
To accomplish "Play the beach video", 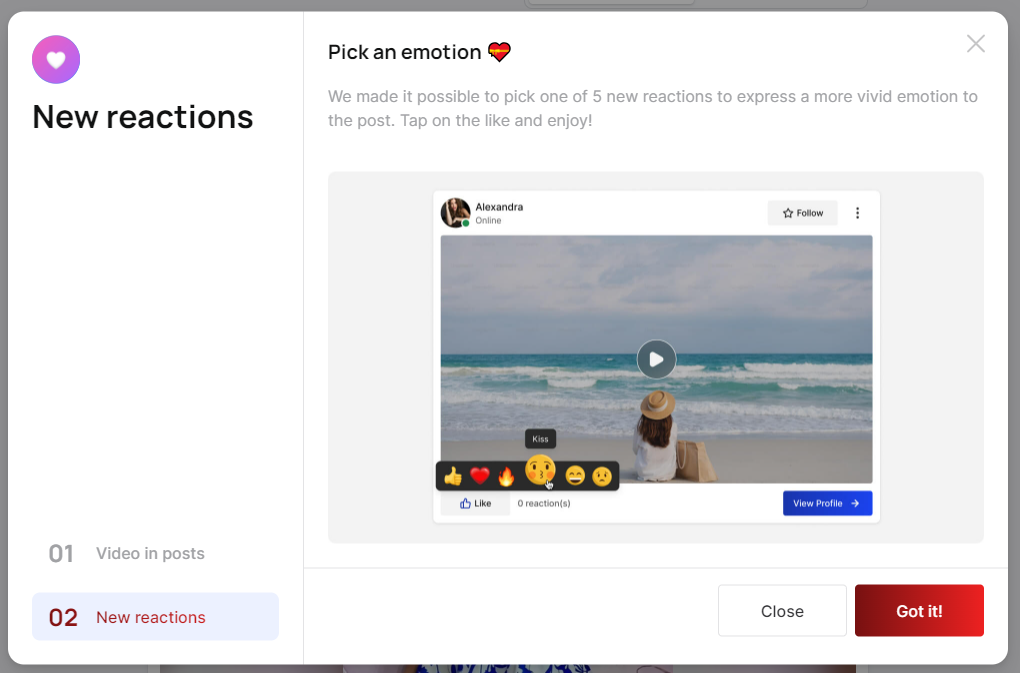I will (x=656, y=359).
